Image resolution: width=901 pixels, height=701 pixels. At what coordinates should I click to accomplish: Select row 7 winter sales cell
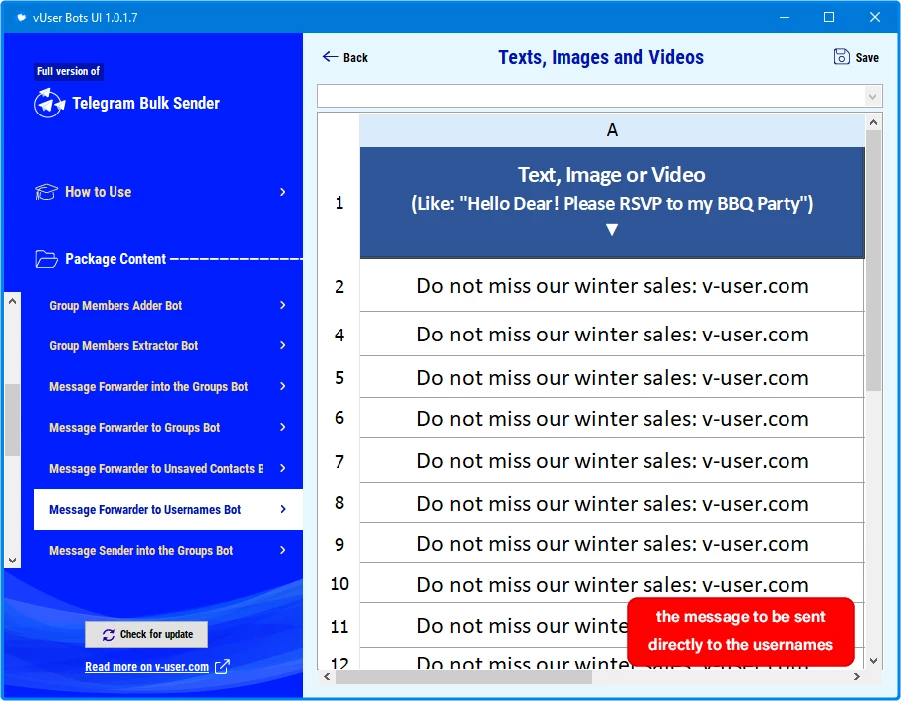click(x=612, y=461)
